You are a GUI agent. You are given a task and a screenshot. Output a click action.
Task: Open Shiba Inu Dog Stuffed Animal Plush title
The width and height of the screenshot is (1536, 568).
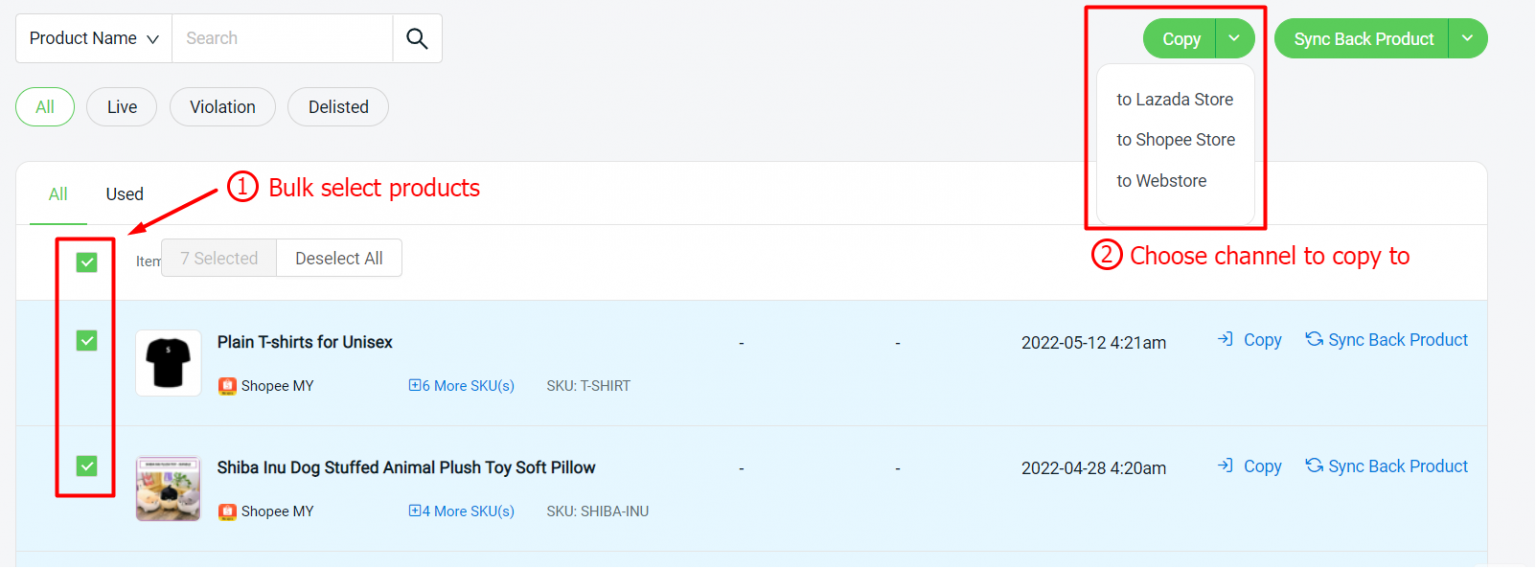pyautogui.click(x=406, y=467)
